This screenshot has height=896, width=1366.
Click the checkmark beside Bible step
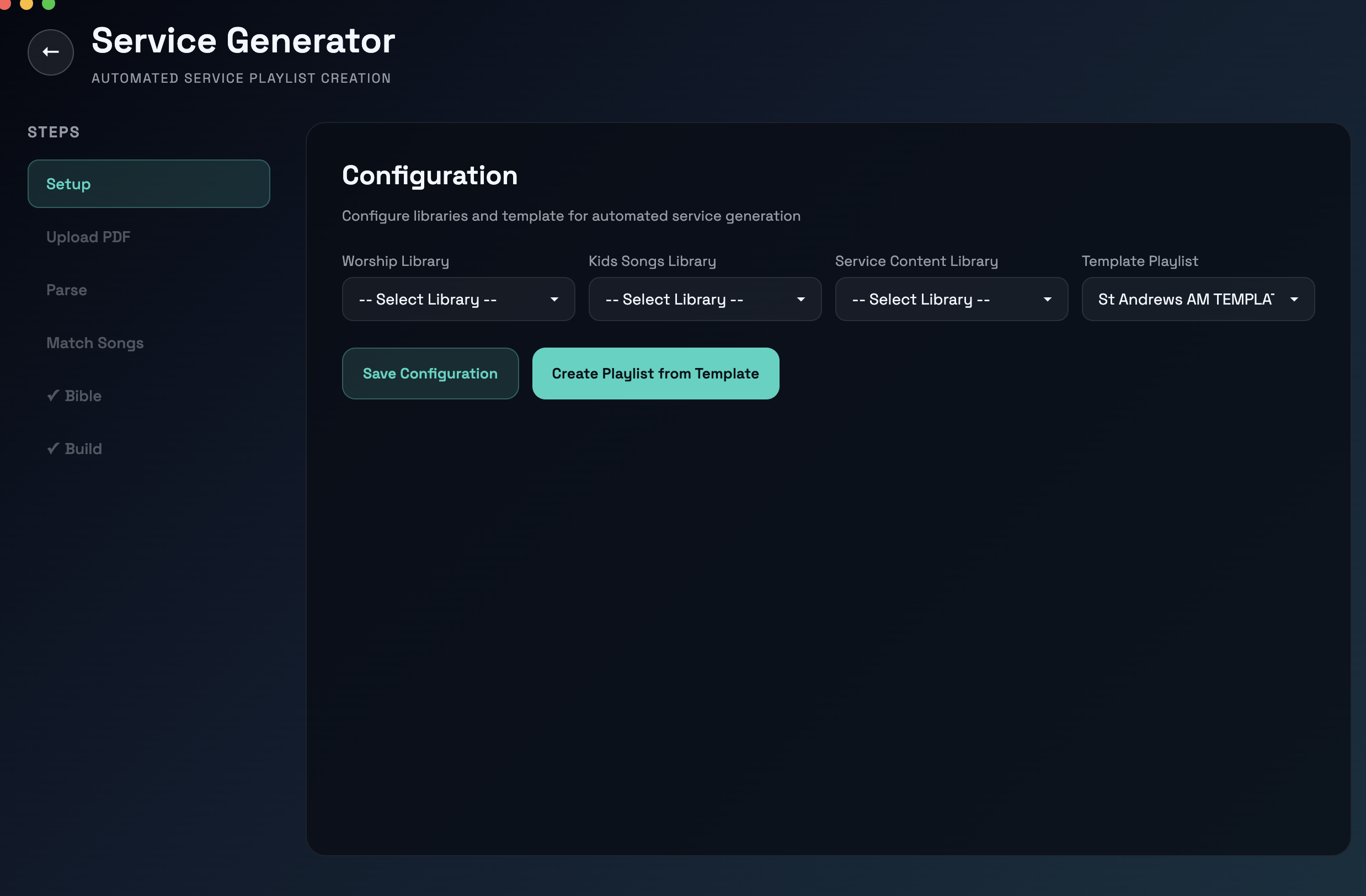(x=53, y=396)
